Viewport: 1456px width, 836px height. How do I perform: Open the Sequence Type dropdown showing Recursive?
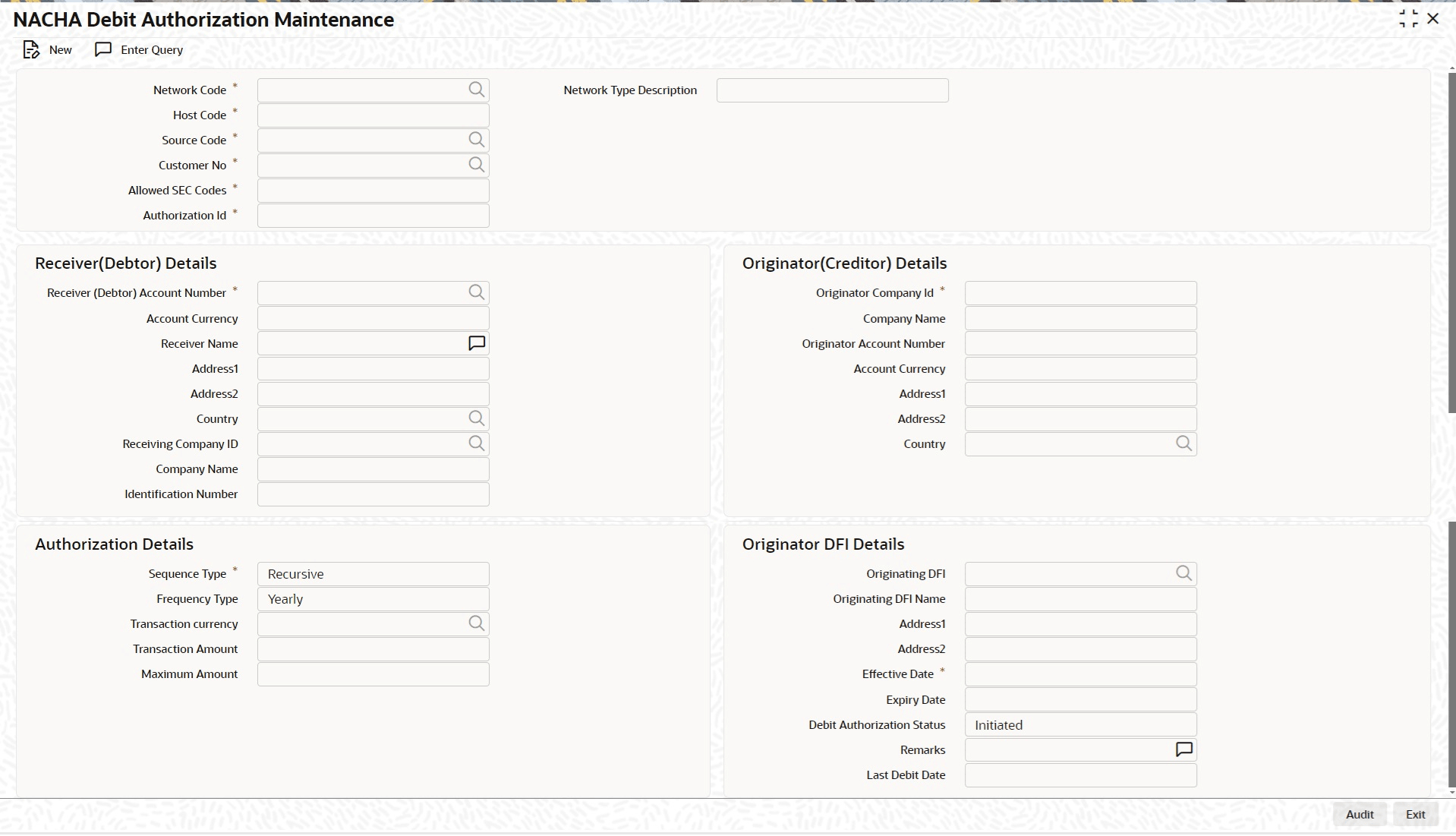373,574
